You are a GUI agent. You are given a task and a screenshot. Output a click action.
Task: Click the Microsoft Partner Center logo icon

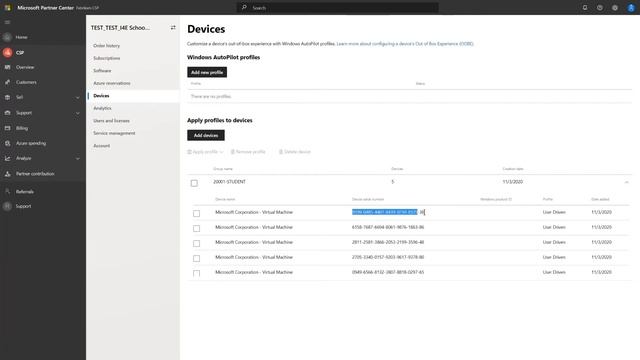click(8, 7)
